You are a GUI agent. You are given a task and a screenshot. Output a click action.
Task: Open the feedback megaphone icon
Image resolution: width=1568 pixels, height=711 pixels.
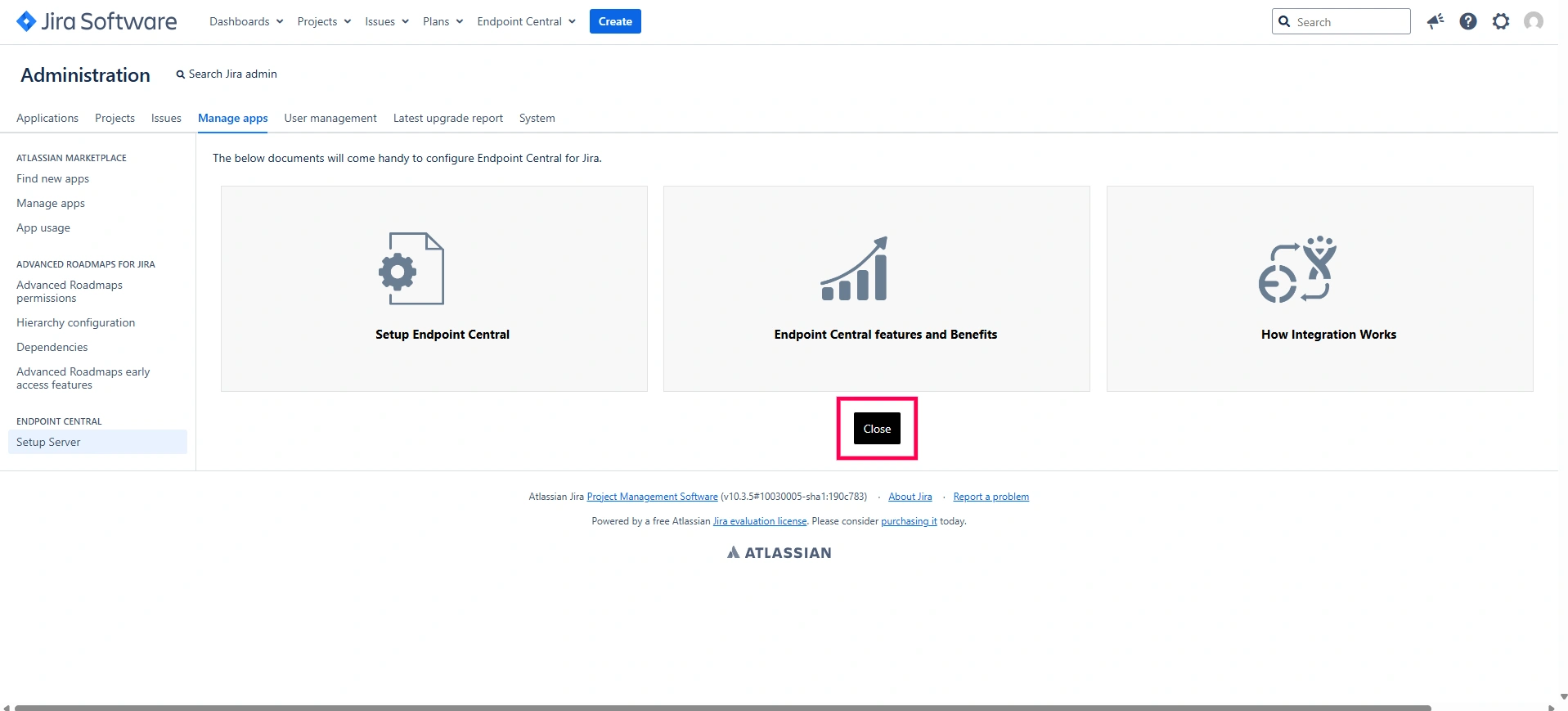pos(1435,21)
